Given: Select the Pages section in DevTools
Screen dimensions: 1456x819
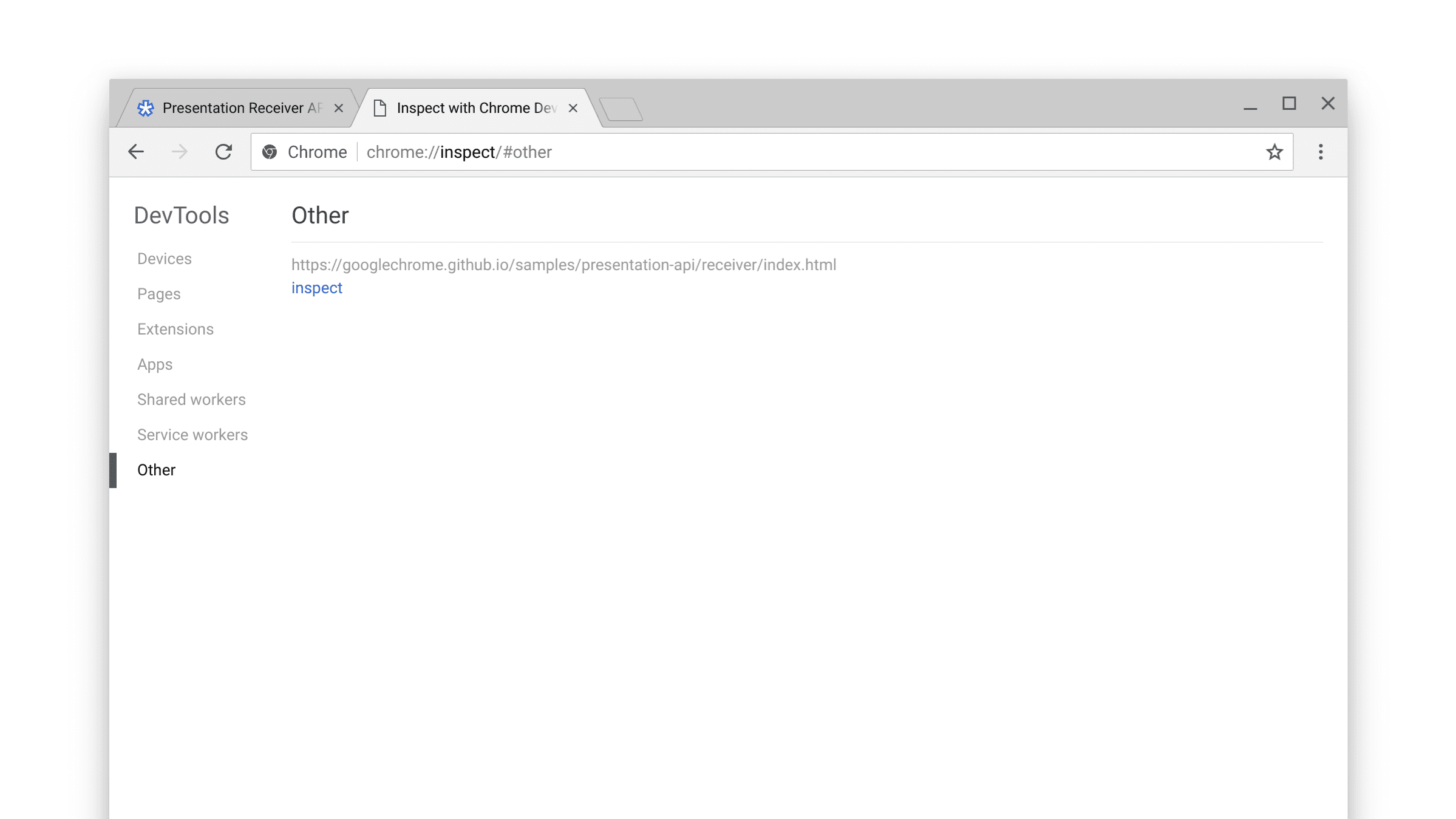Looking at the screenshot, I should point(159,294).
